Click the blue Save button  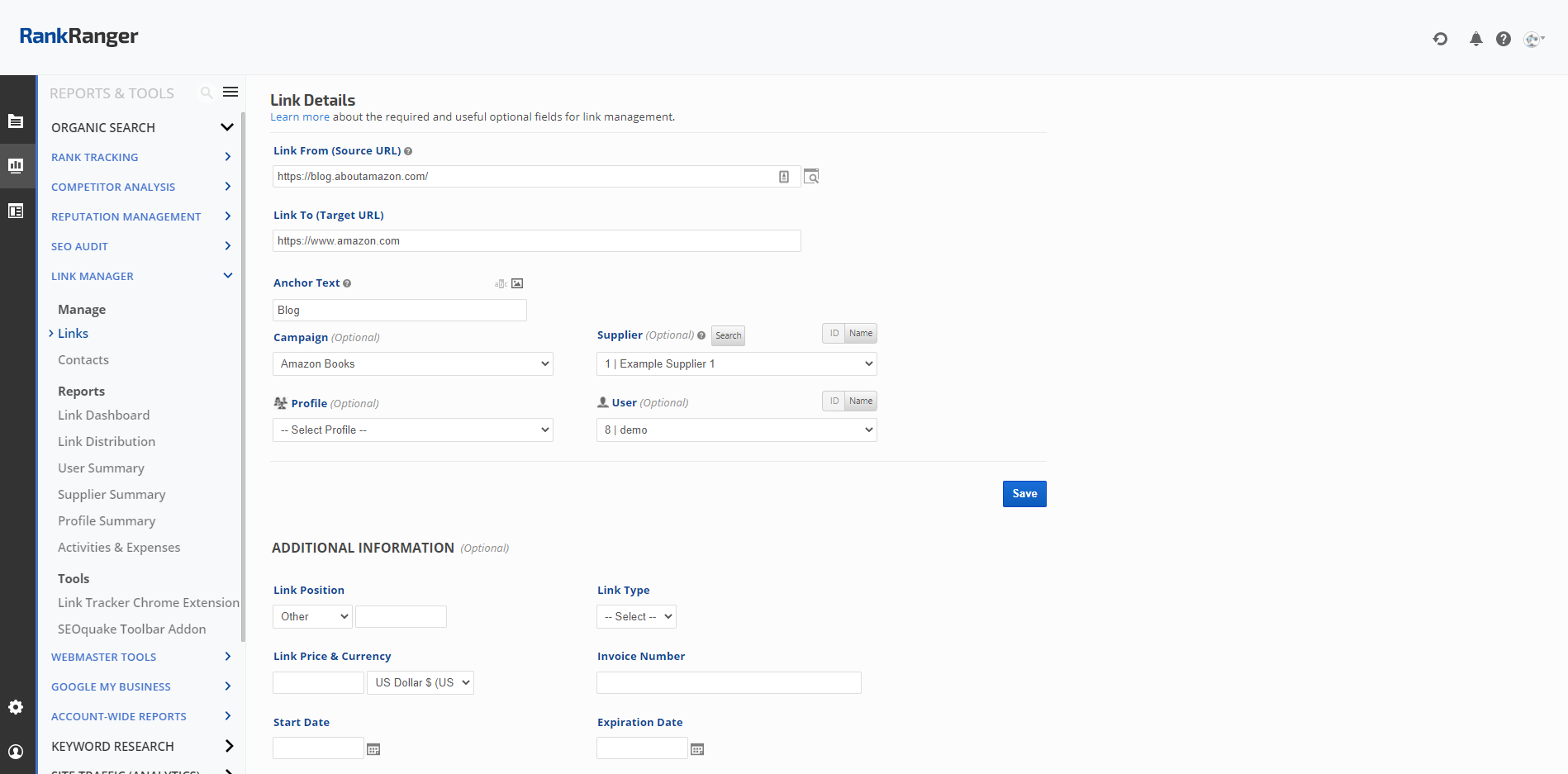(1024, 494)
